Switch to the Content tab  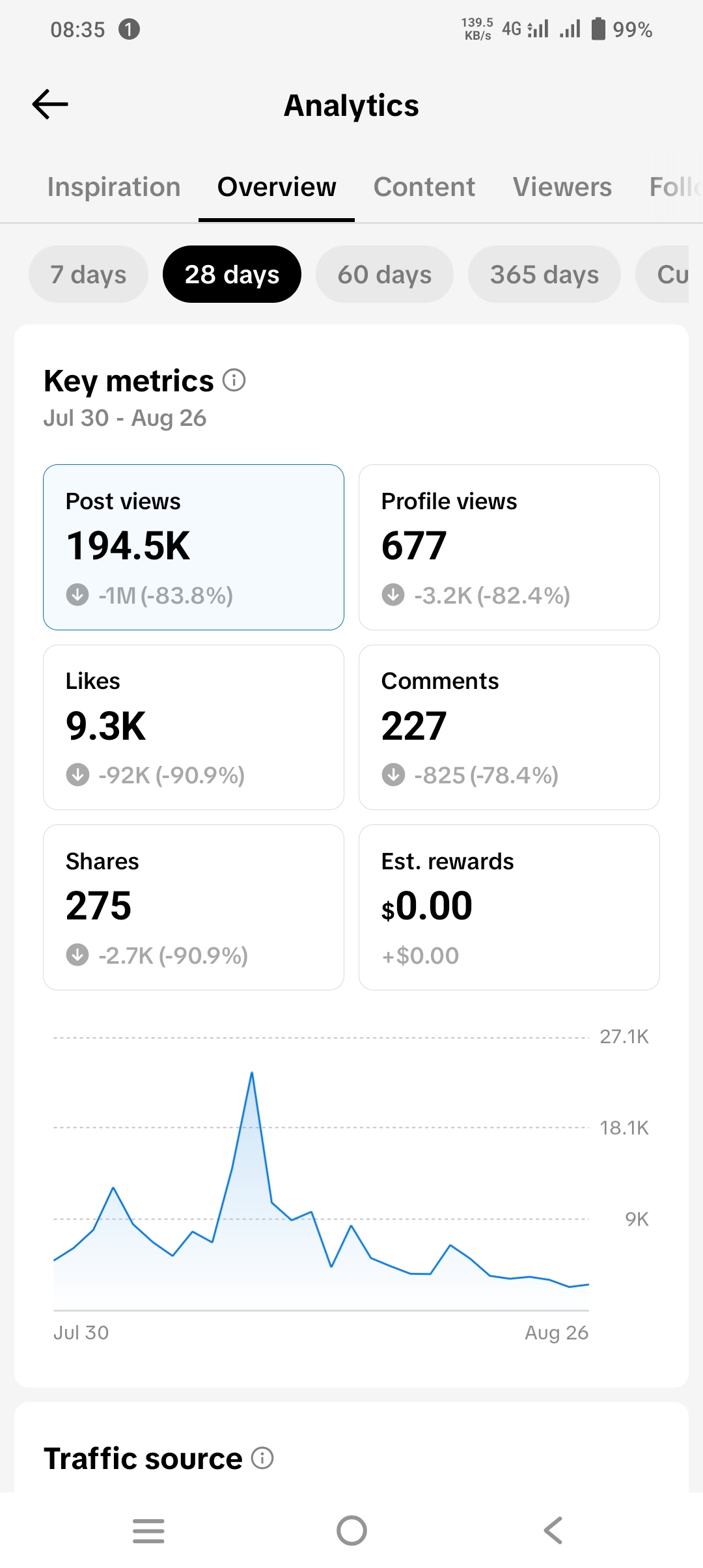point(424,187)
